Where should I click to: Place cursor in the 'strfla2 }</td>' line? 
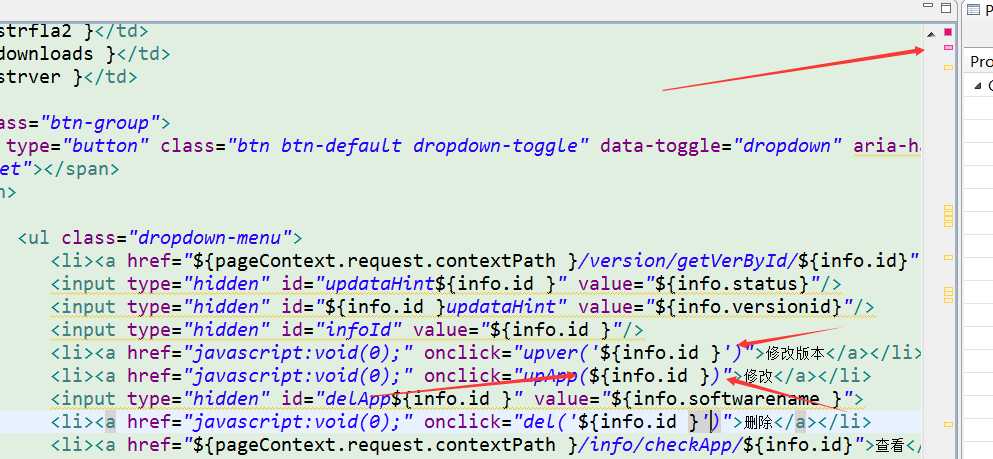(73, 31)
